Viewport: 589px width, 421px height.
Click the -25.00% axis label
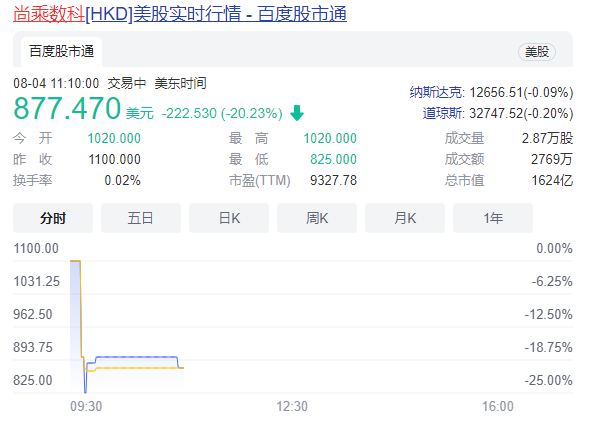click(549, 380)
